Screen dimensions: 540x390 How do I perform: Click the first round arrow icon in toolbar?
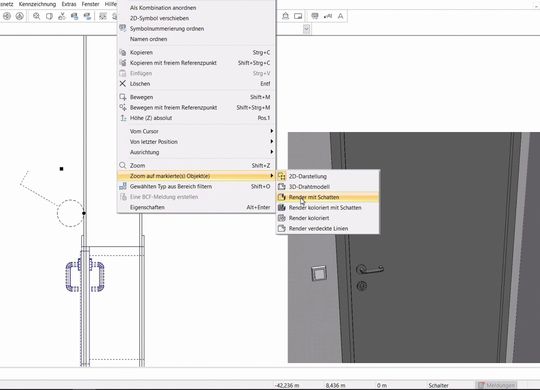click(7, 16)
